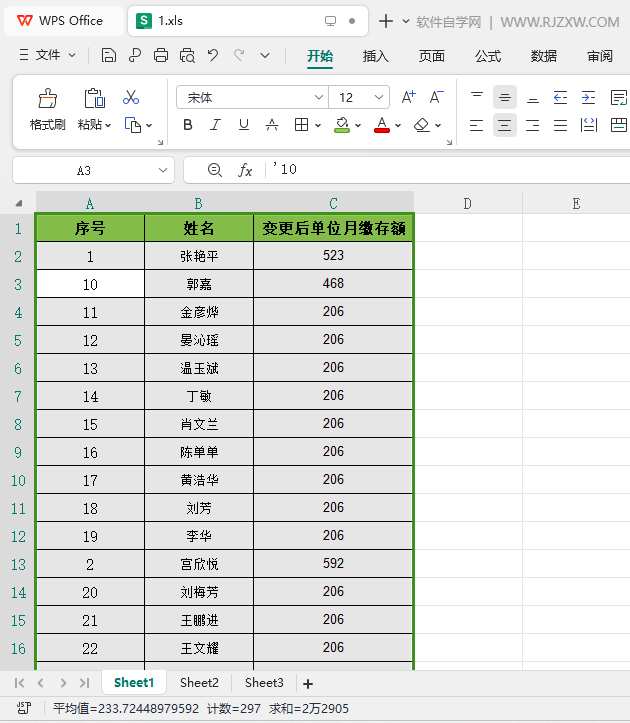Switch to the 数据 tab
This screenshot has width=630, height=723.
[544, 56]
